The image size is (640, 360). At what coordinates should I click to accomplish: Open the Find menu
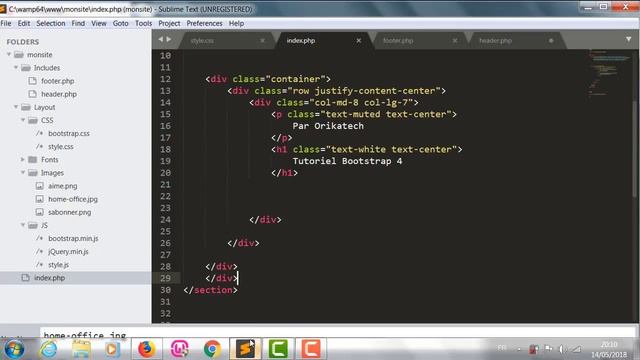[x=78, y=23]
